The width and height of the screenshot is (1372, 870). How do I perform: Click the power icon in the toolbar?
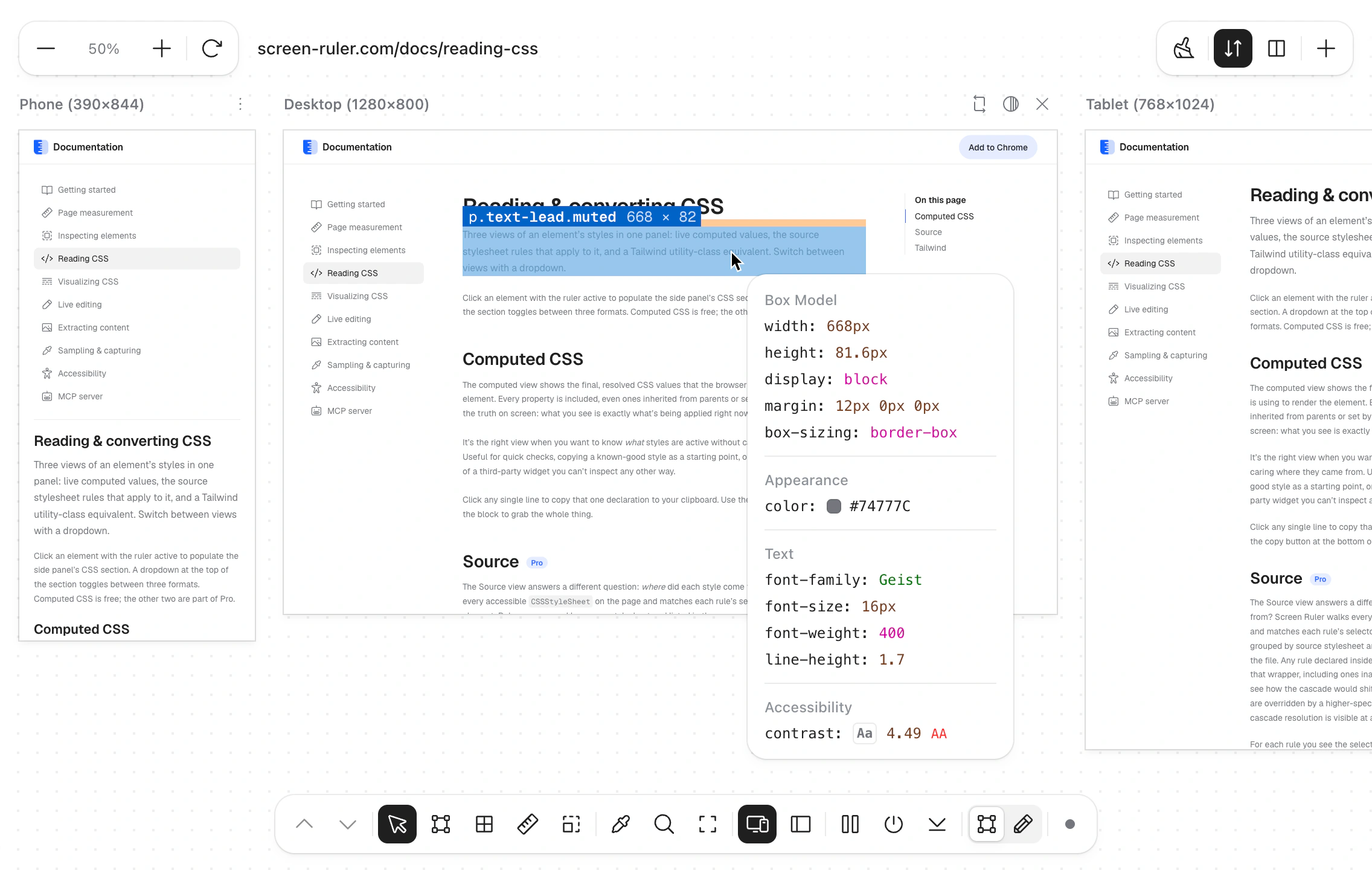[x=894, y=824]
